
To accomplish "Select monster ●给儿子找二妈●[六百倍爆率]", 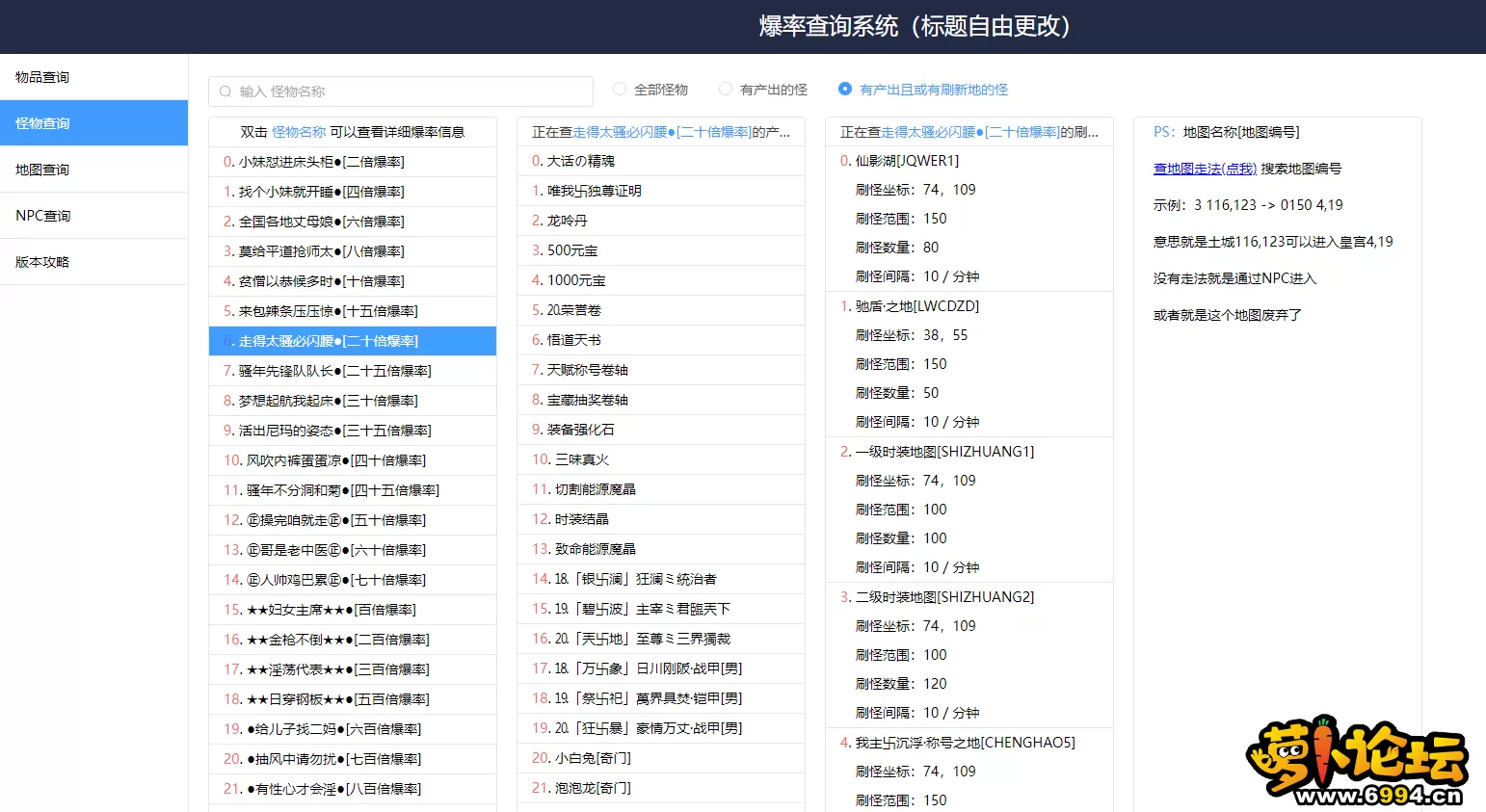I will [x=353, y=729].
